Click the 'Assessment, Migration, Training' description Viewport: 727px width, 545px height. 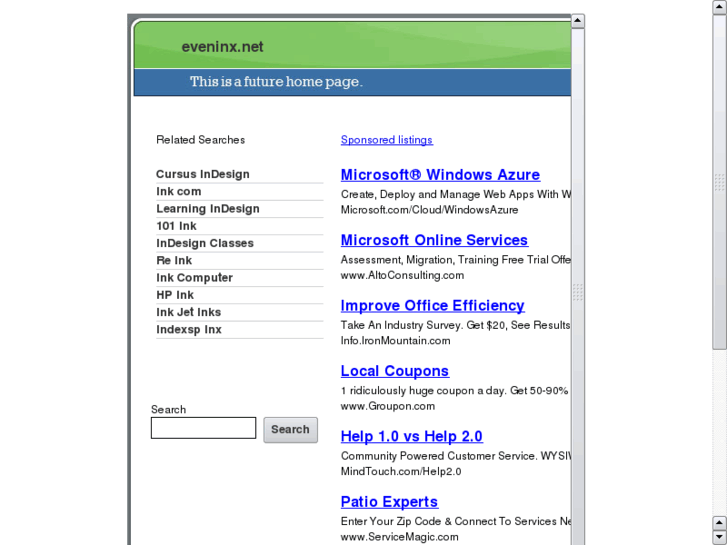(x=456, y=260)
